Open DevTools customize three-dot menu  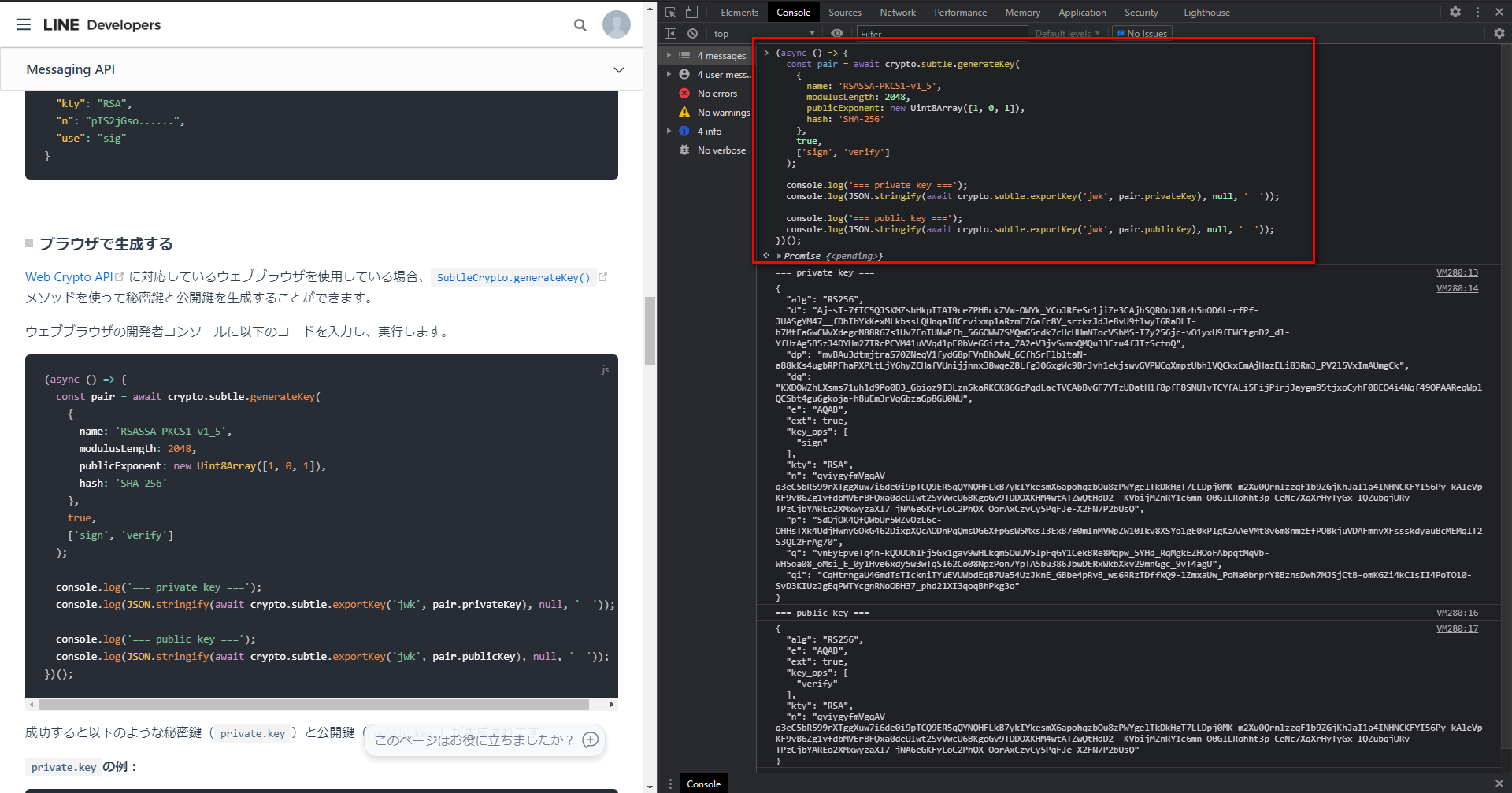click(1477, 12)
